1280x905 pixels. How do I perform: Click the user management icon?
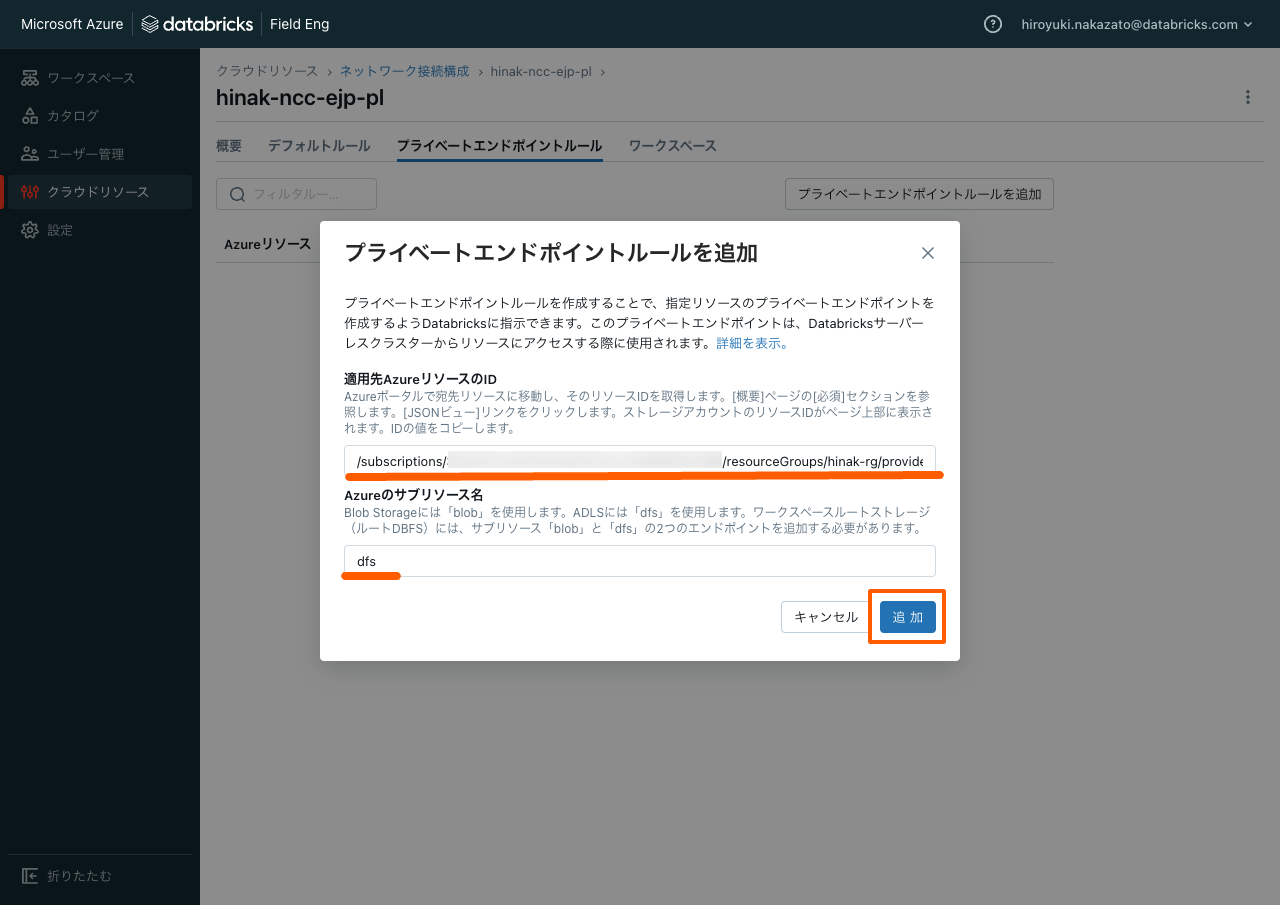30,154
